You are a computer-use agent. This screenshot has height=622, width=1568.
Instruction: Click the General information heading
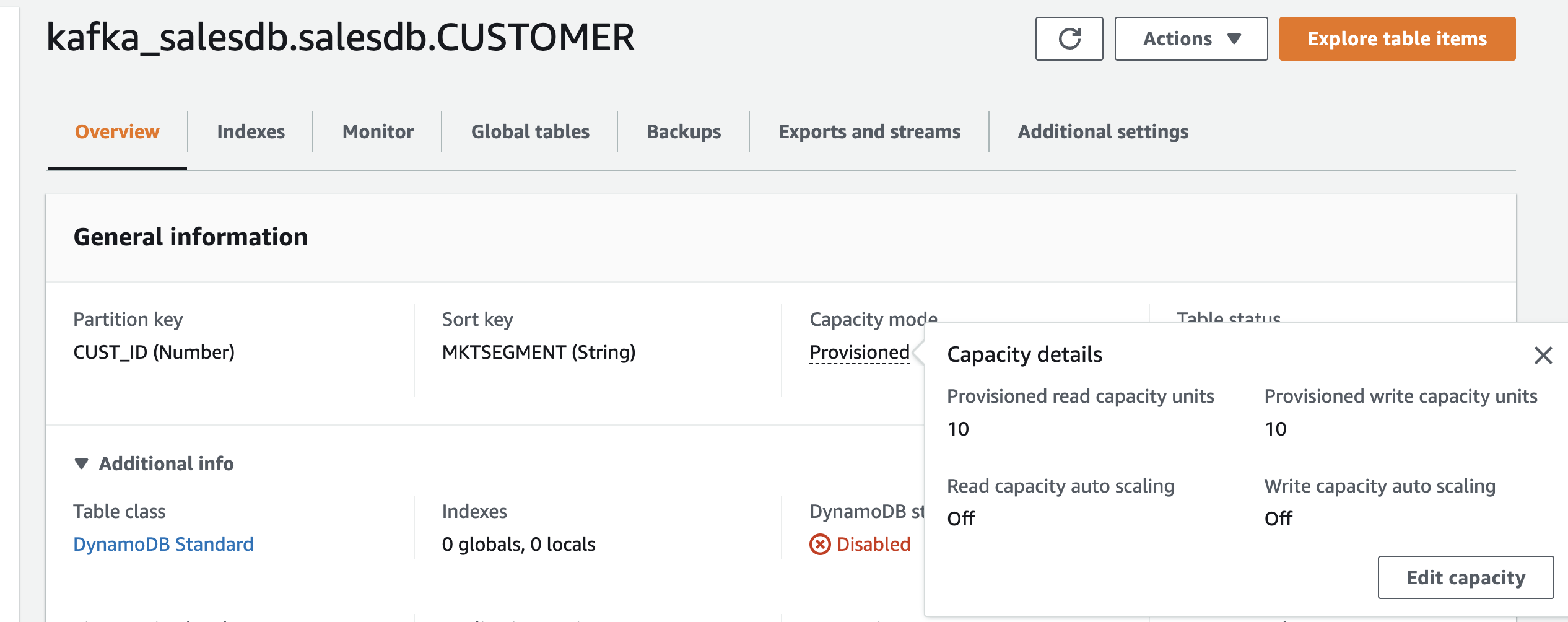click(x=191, y=237)
